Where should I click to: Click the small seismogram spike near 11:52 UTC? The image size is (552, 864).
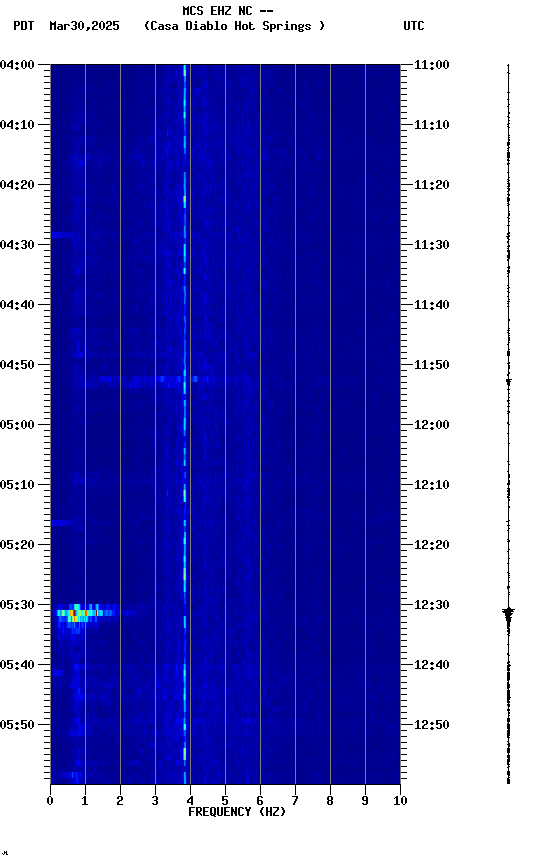click(x=508, y=381)
